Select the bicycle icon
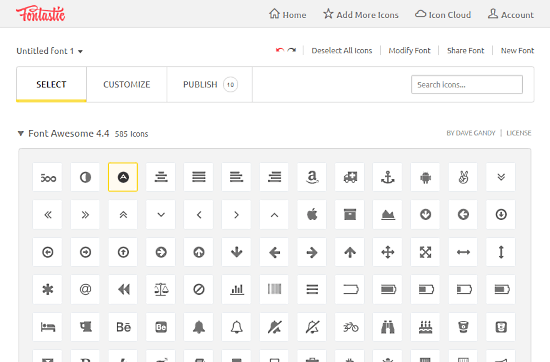This screenshot has width=550, height=362. pyautogui.click(x=350, y=327)
